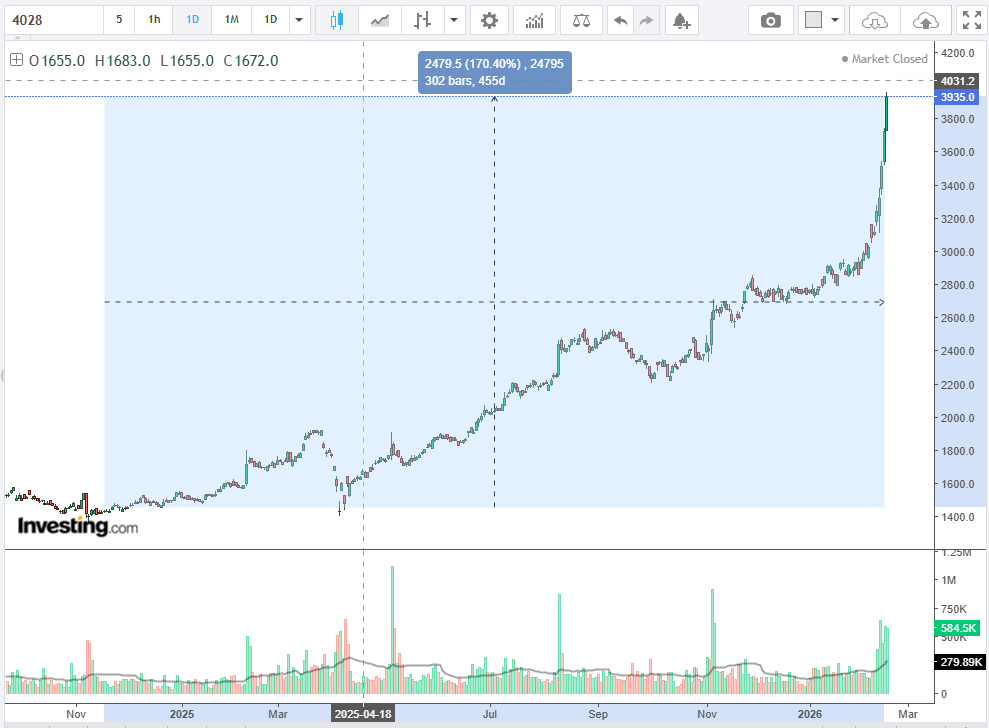This screenshot has height=728, width=989.
Task: Click the 1M volume axis label
Action: click(949, 580)
